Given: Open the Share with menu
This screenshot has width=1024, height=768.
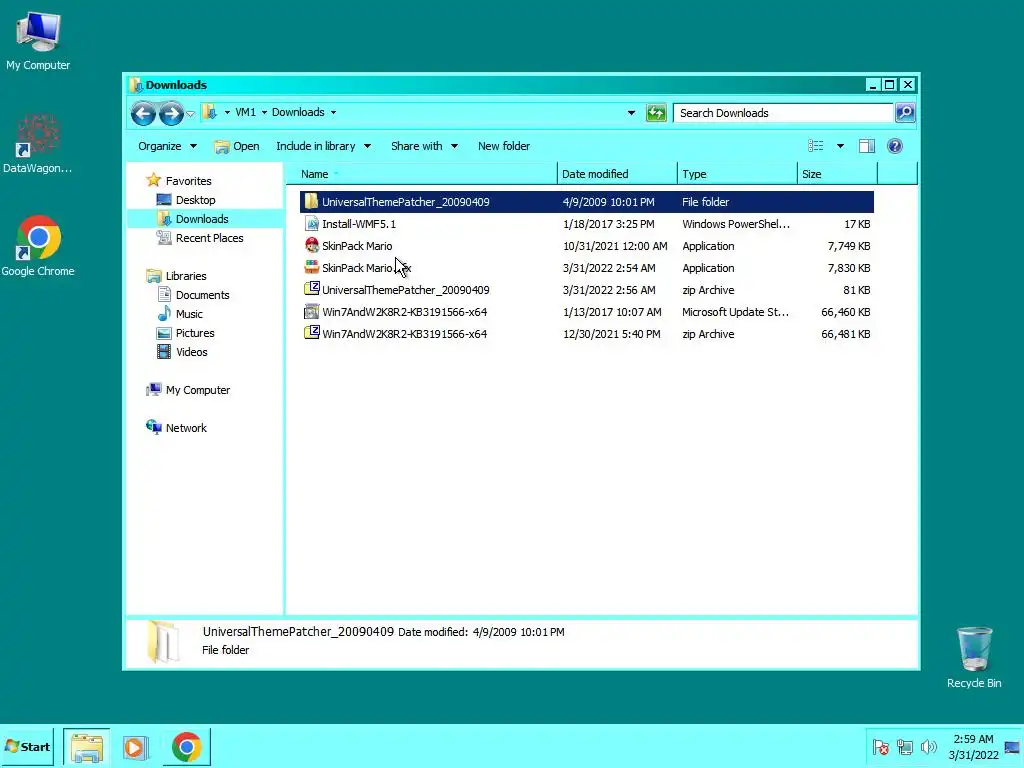Looking at the screenshot, I should click(424, 146).
